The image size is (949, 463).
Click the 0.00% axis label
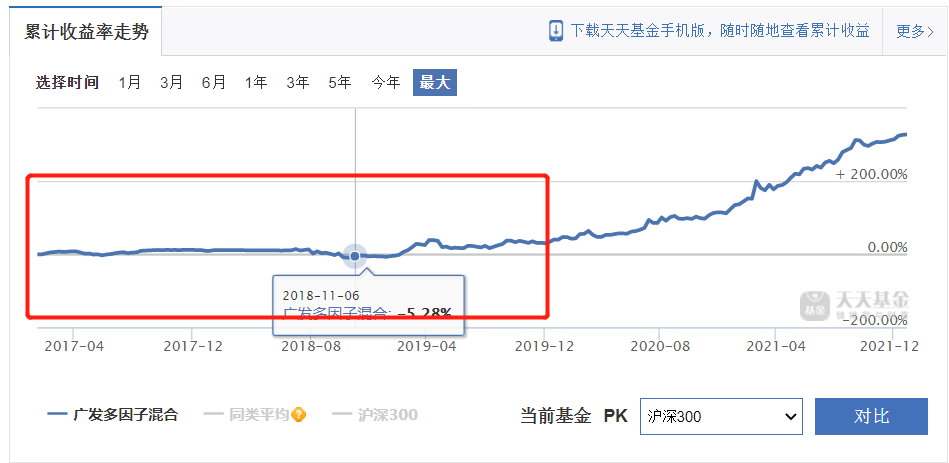click(x=888, y=248)
